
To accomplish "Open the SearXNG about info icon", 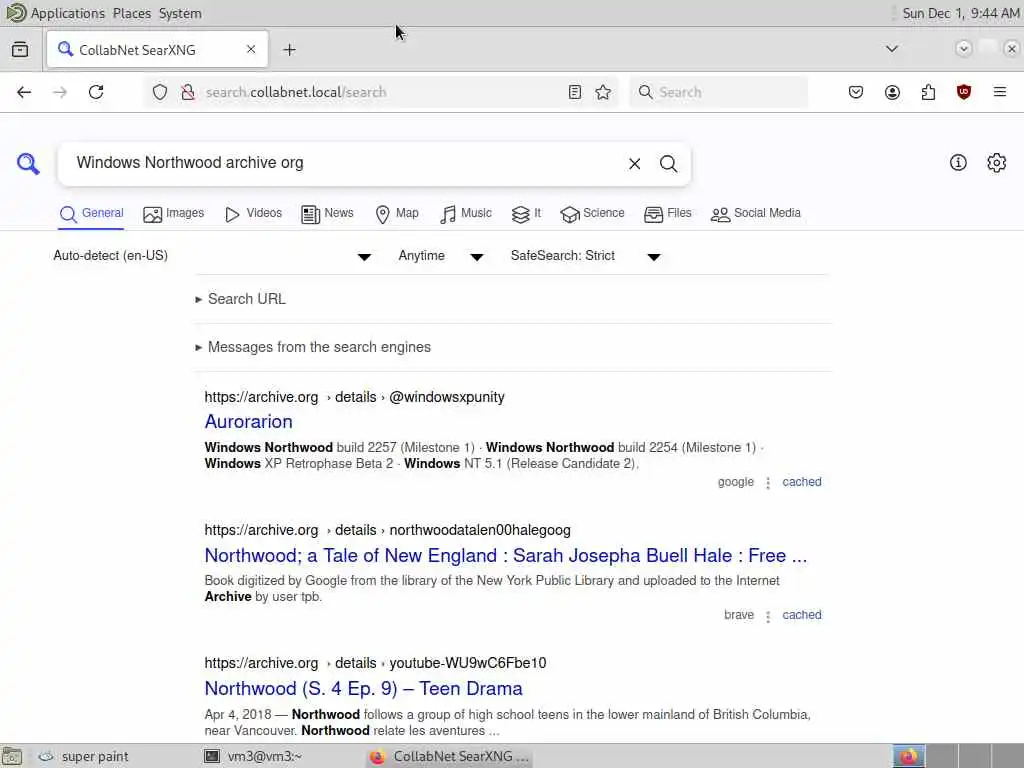I will pos(958,163).
